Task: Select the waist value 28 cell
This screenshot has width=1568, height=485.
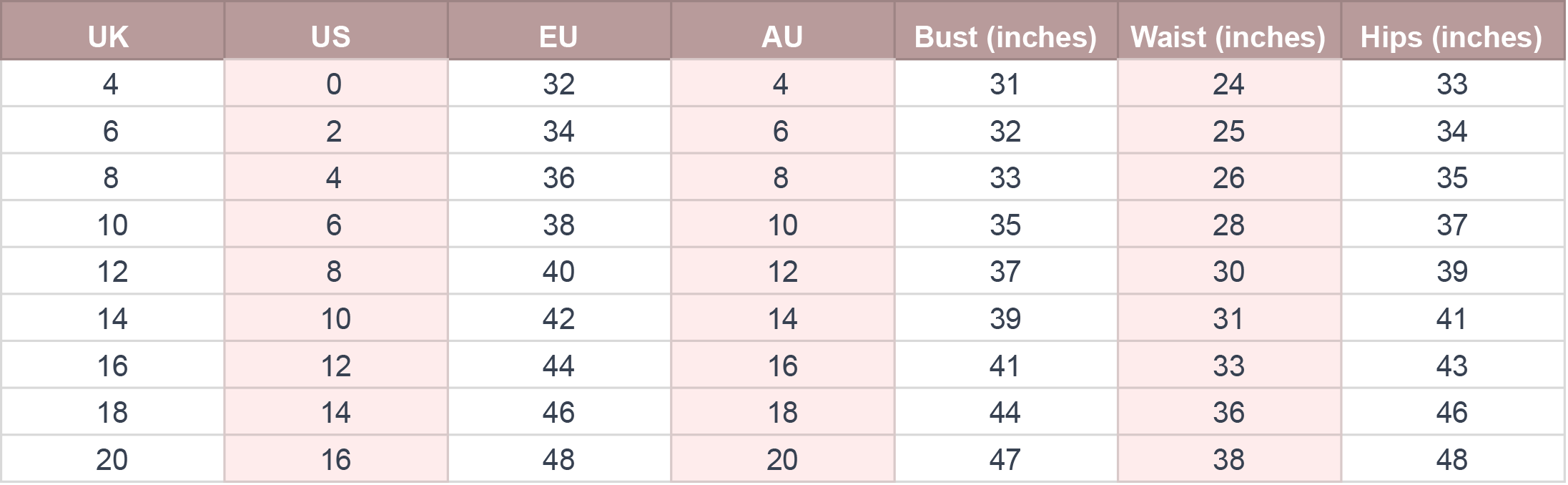Action: (1230, 225)
